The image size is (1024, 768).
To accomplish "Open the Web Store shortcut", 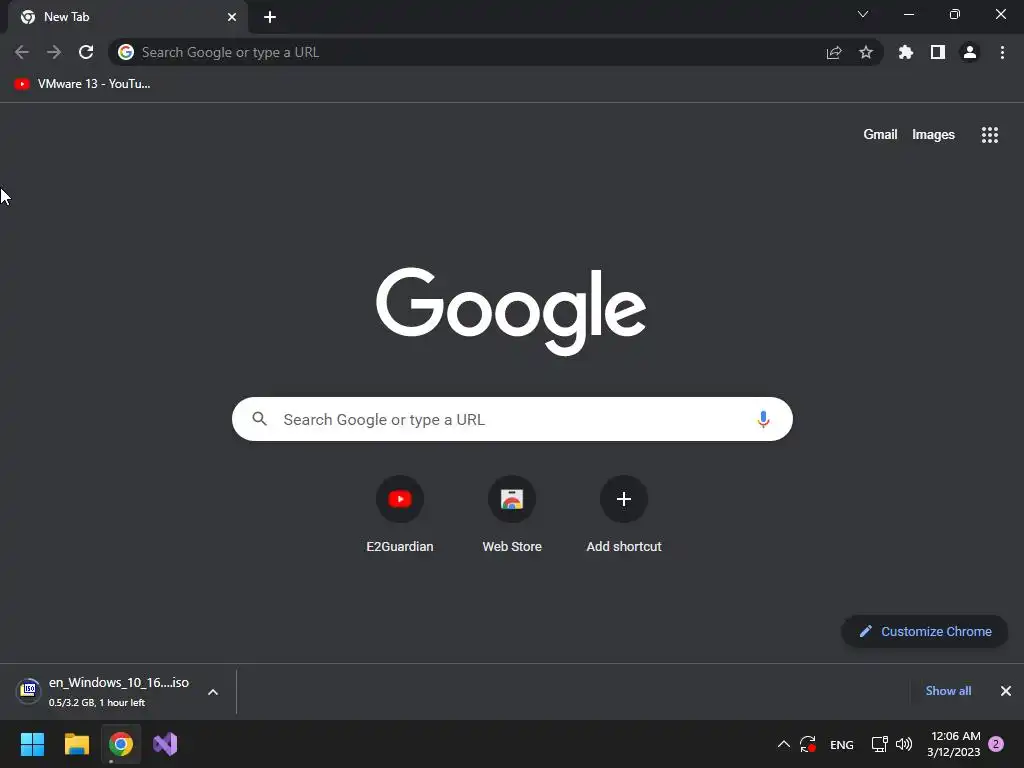I will 512,515.
